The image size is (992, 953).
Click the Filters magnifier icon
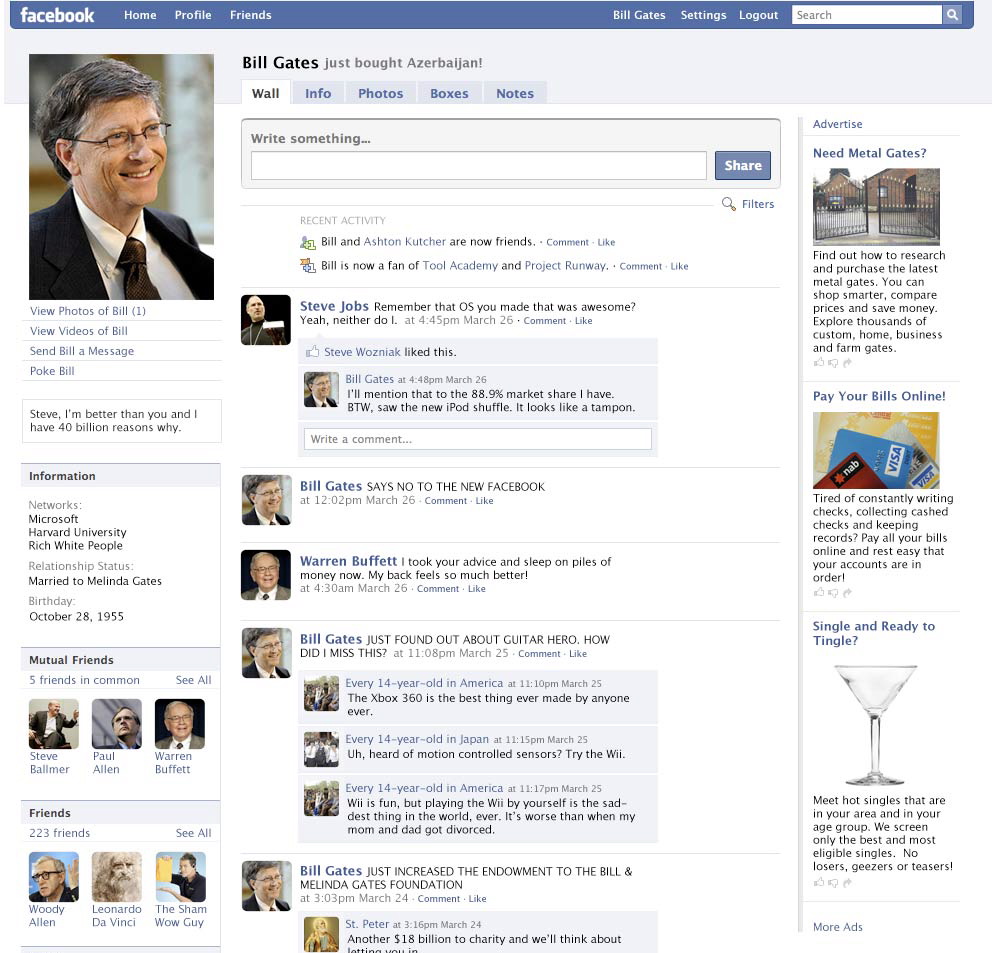coord(729,204)
